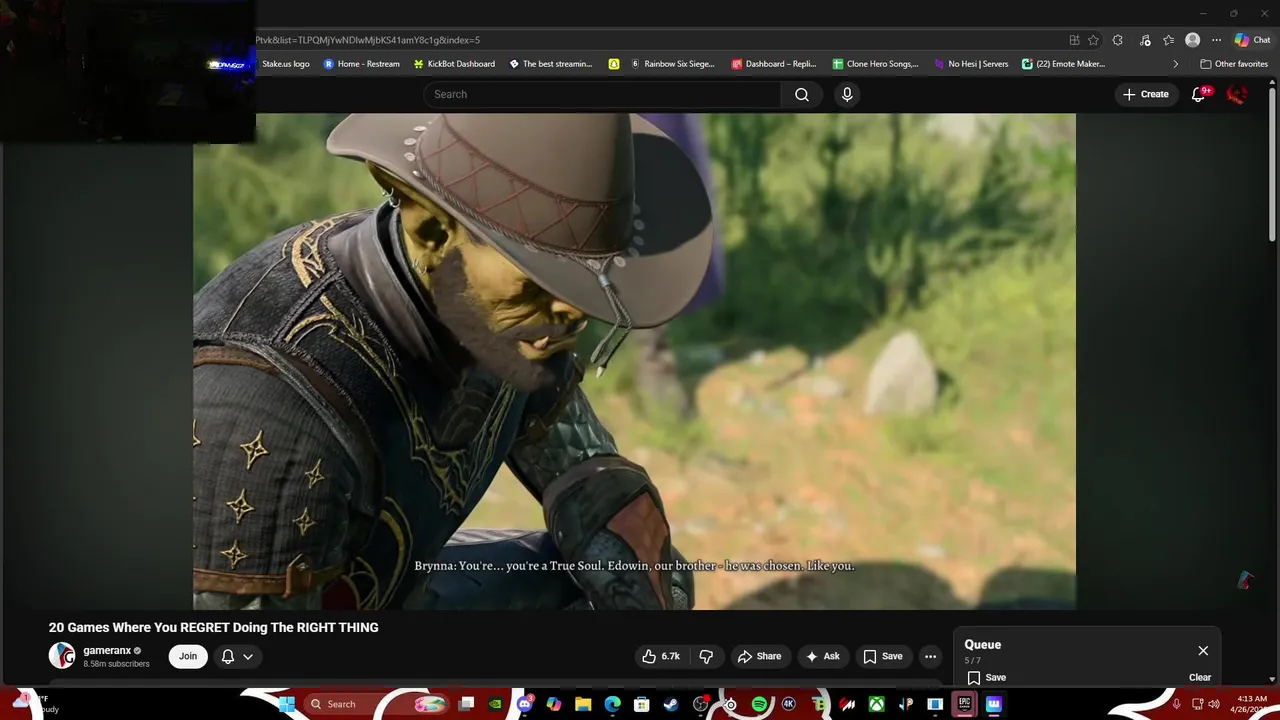Open the gameranx channel name link
Viewport: 1280px width, 720px height.
click(x=107, y=650)
